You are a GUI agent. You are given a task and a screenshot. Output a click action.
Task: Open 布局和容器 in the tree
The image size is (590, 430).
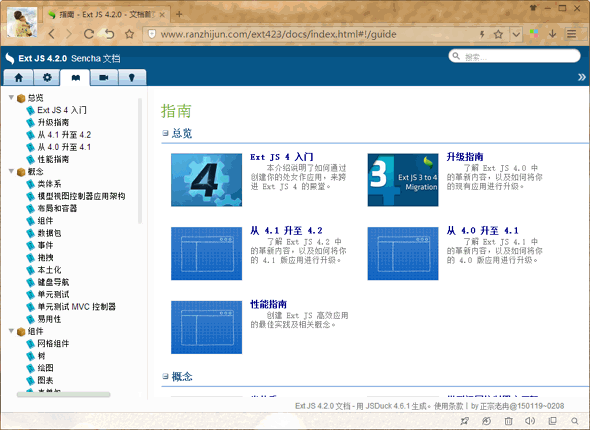click(x=57, y=208)
